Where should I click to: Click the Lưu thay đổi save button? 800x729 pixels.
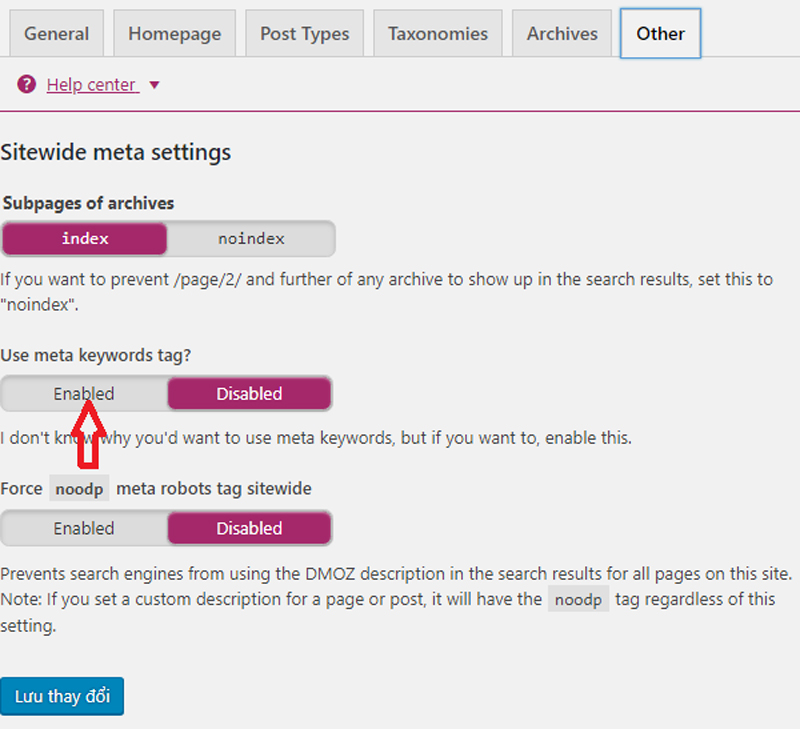tap(62, 696)
